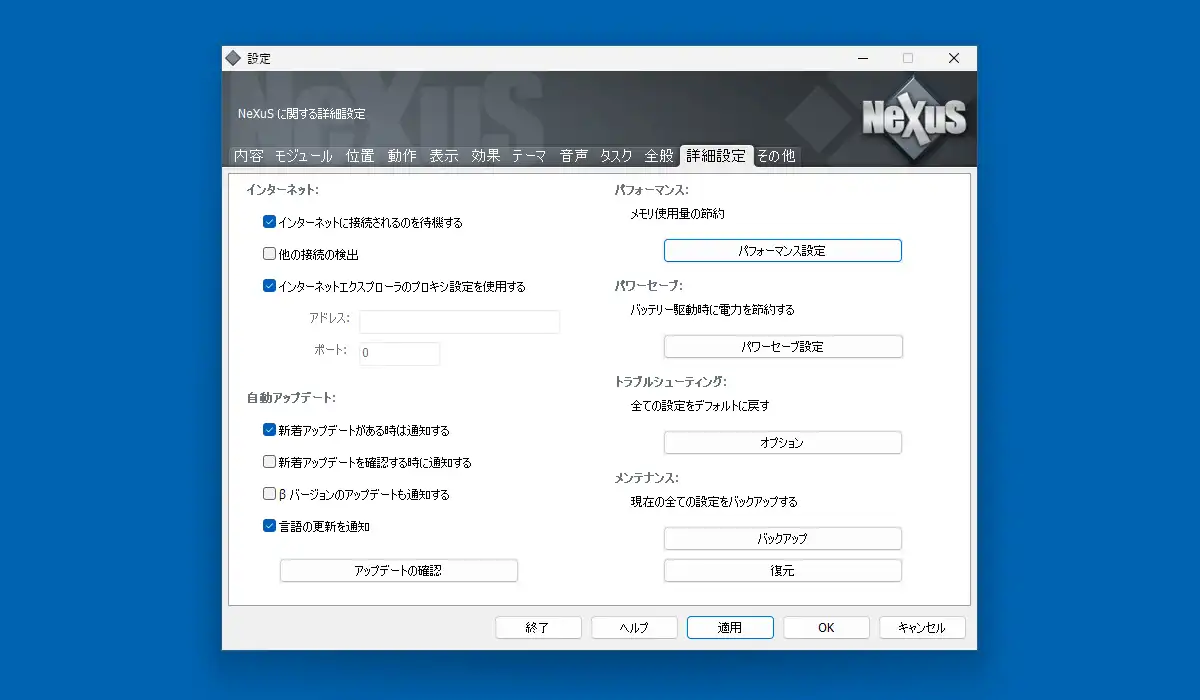1200x700 pixels.
Task: Enable βバージョンのアップデートも通知する checkbox
Action: point(269,494)
